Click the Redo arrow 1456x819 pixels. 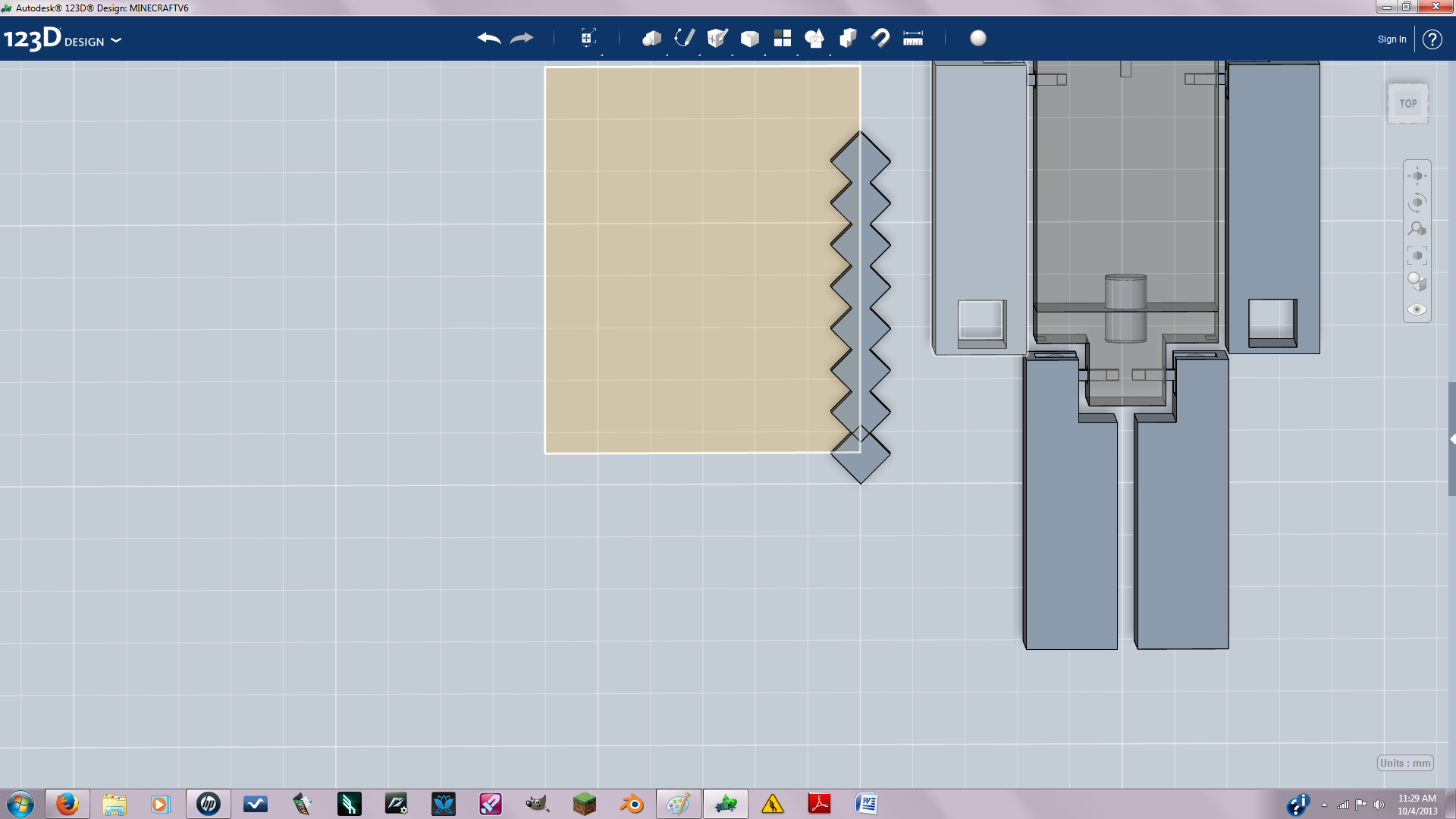pyautogui.click(x=522, y=38)
